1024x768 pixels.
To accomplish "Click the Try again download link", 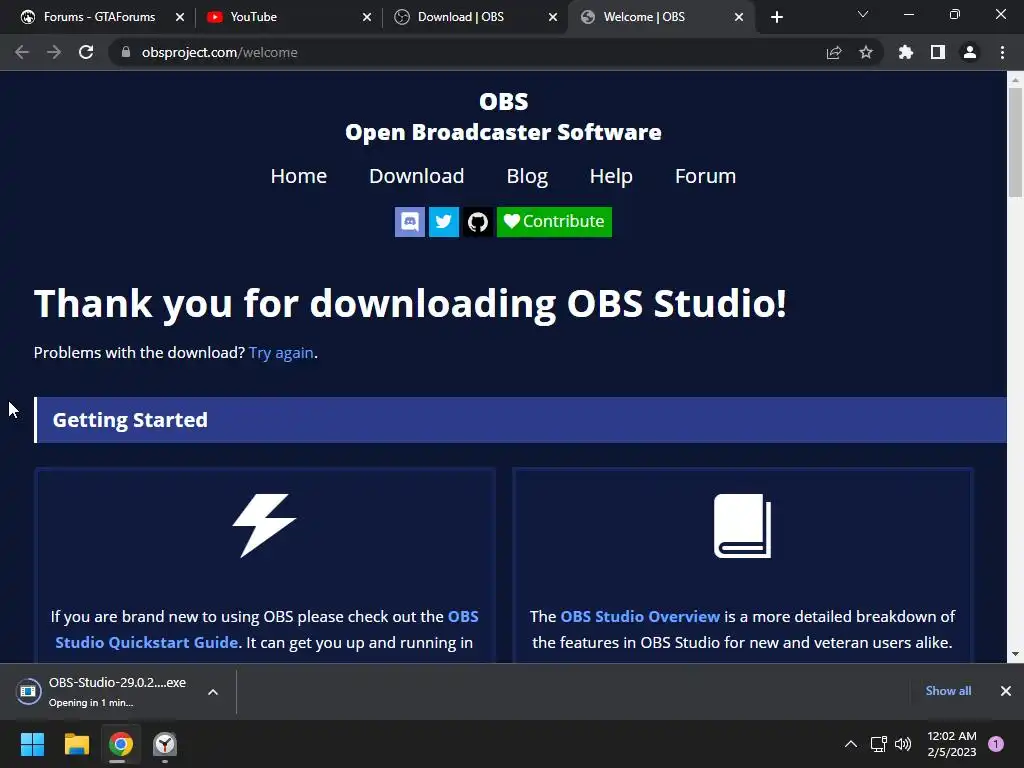I will pyautogui.click(x=281, y=353).
